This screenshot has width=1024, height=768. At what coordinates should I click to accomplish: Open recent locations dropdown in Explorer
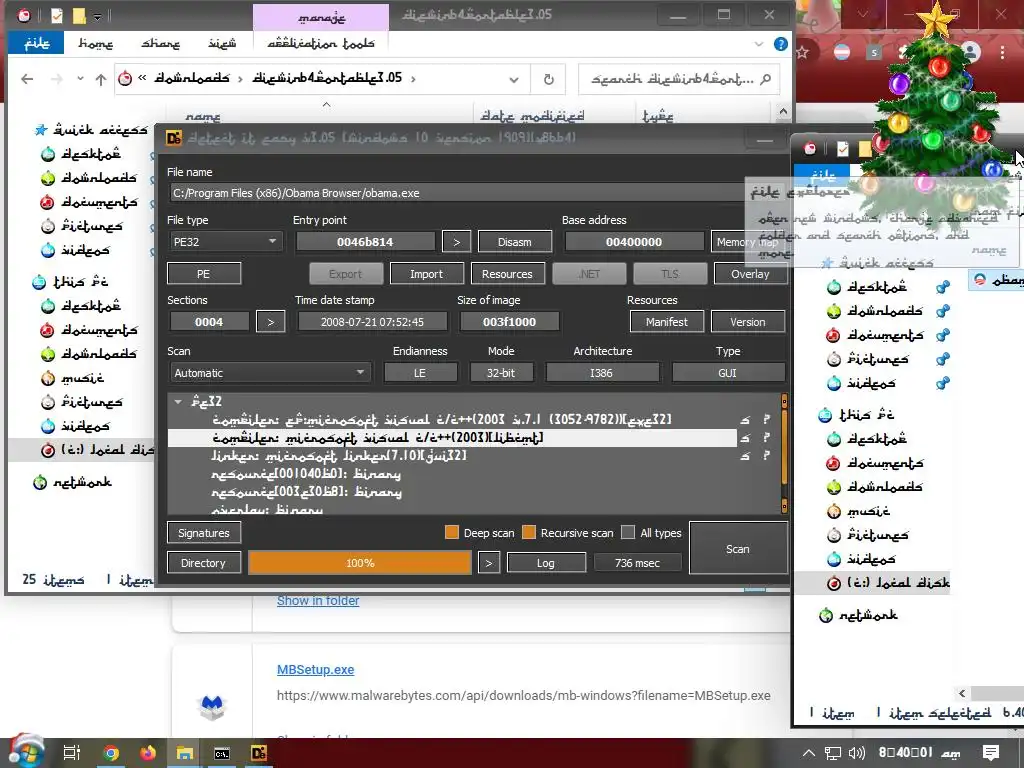click(80, 79)
